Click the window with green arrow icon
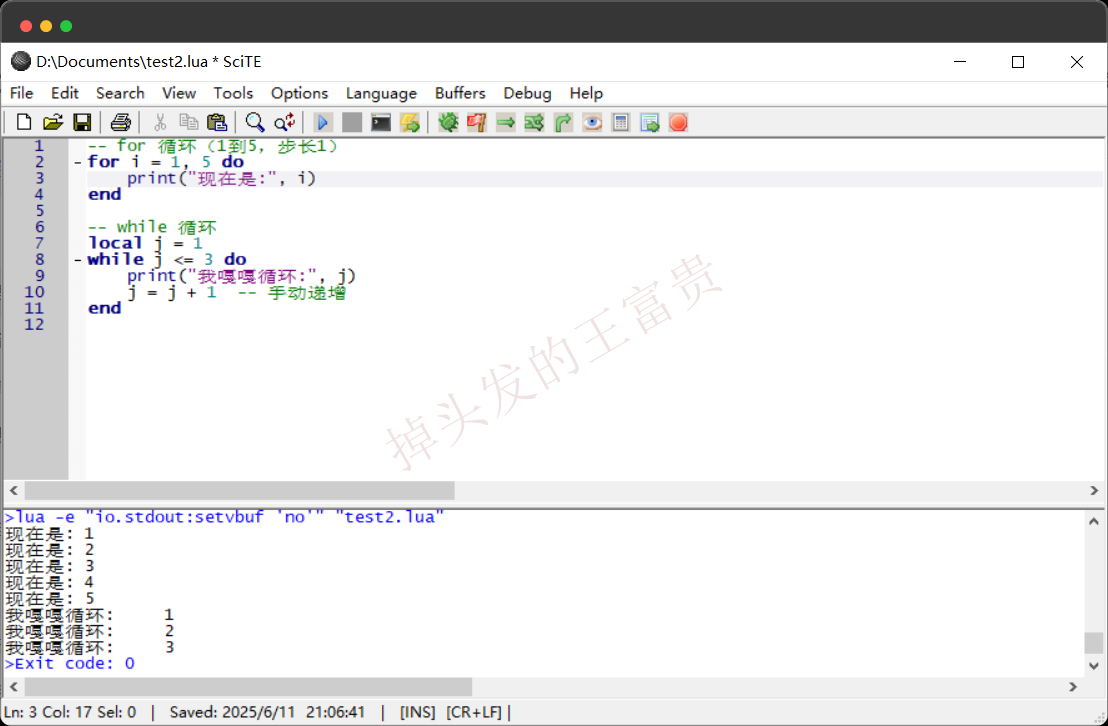Image resolution: width=1108 pixels, height=726 pixels. (649, 122)
